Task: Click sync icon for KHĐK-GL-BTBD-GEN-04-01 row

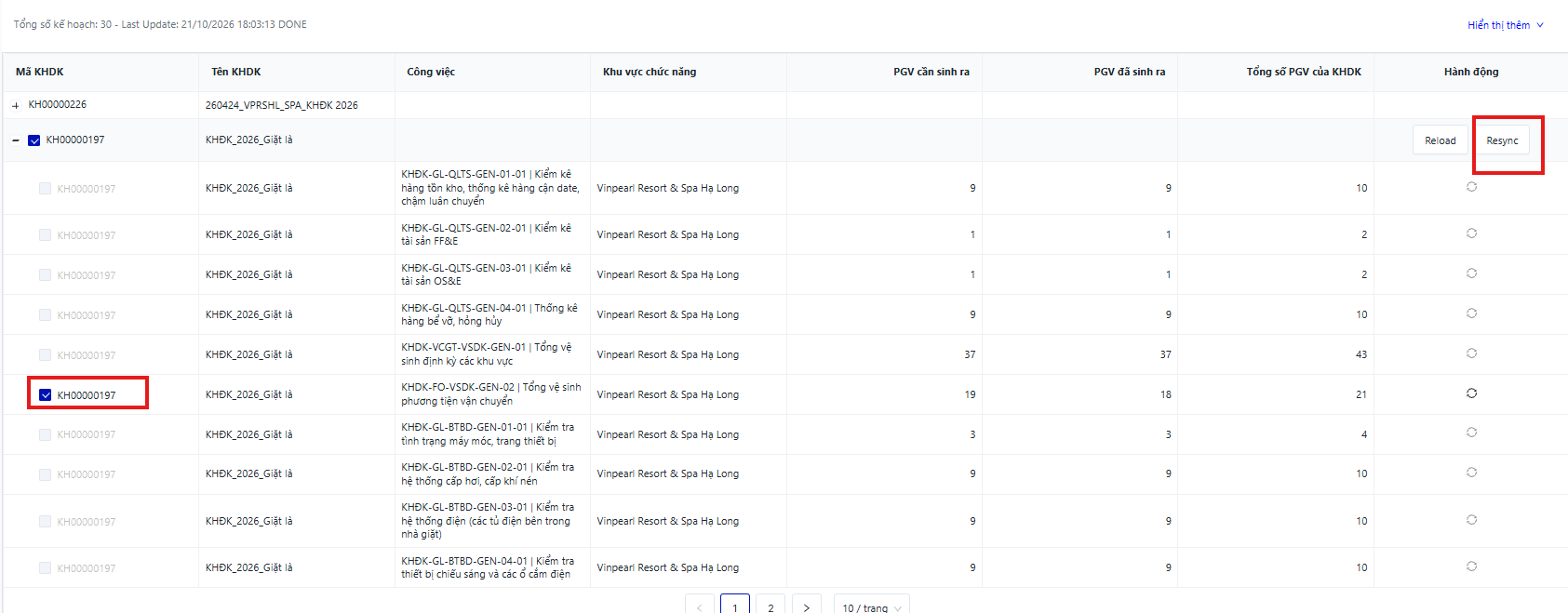Action: (1471, 566)
